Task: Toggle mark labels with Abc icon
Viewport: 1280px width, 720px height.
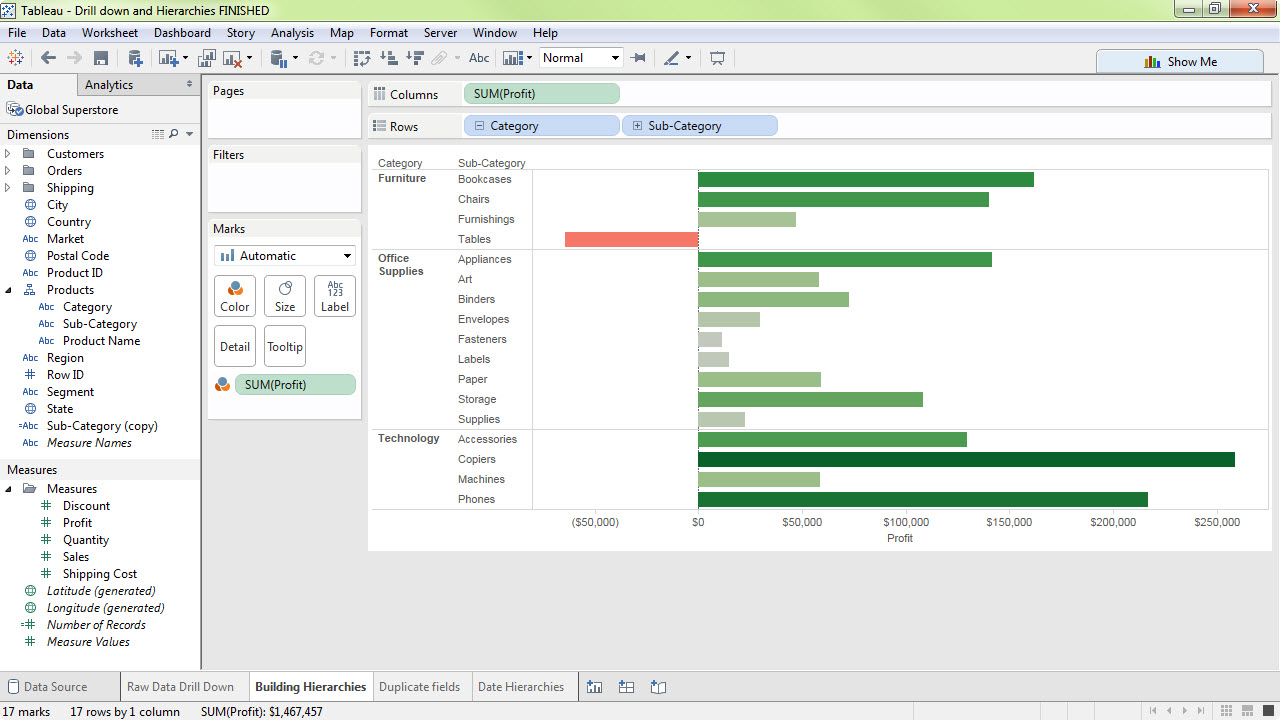Action: pos(479,58)
